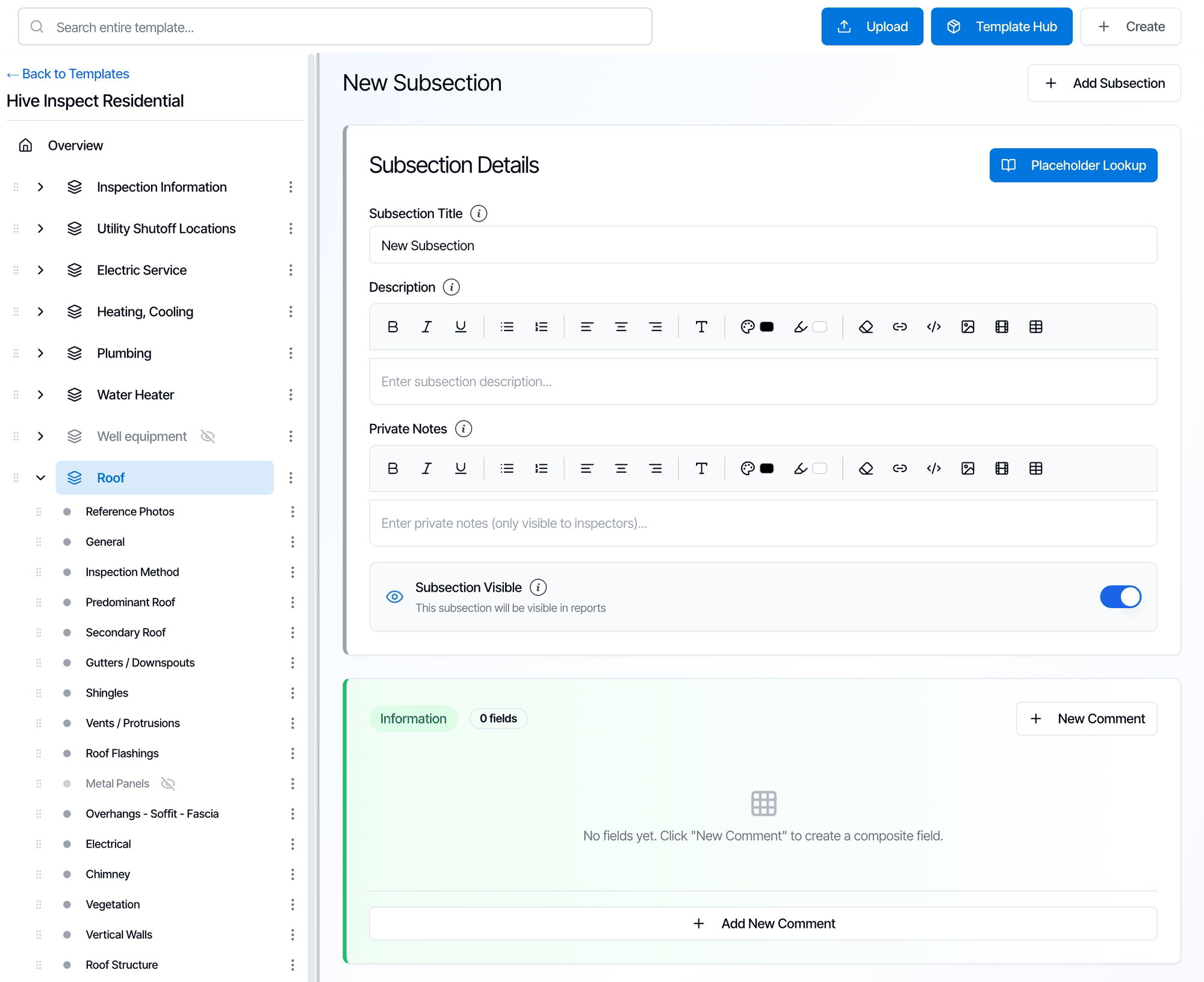Expand the Plumbing section
1204x982 pixels.
pos(40,353)
